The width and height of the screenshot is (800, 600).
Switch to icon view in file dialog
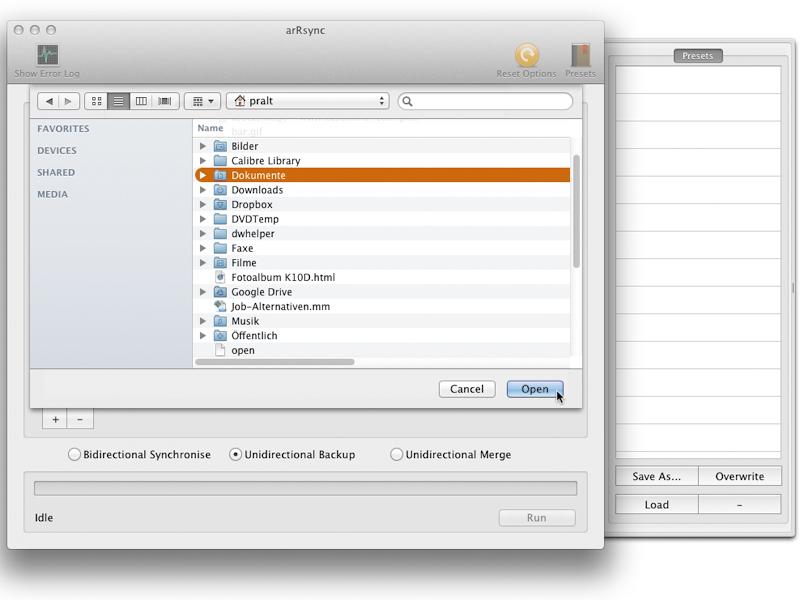[x=96, y=101]
